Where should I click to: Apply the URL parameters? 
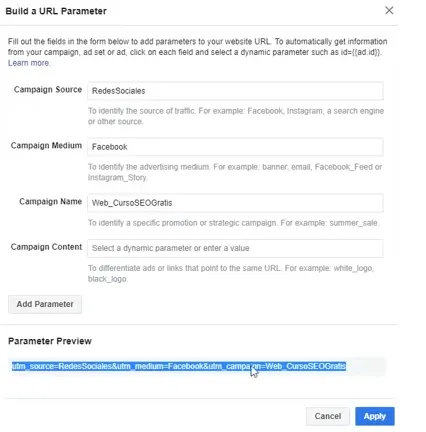click(375, 416)
